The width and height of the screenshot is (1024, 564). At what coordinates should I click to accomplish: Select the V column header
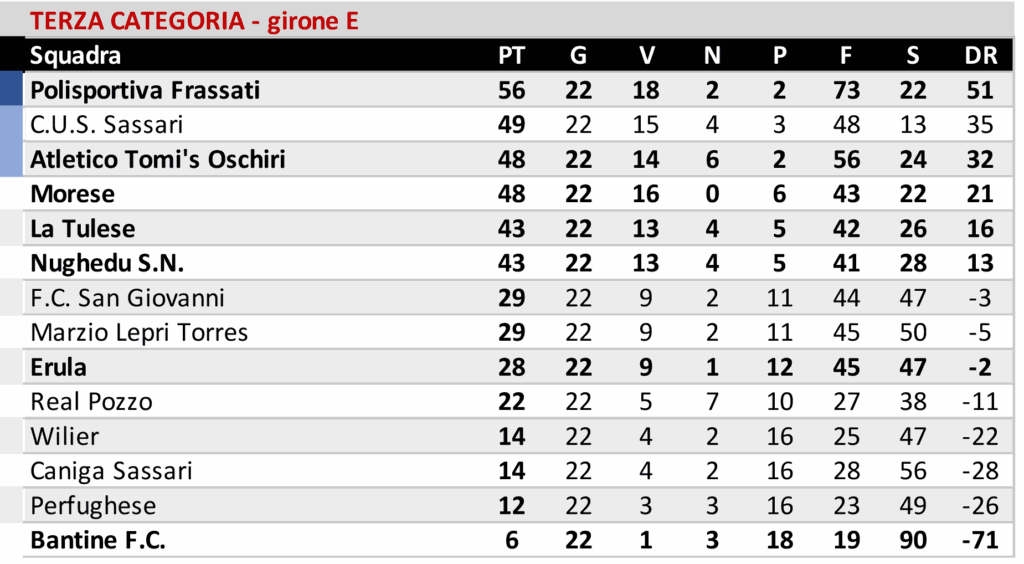[x=646, y=56]
